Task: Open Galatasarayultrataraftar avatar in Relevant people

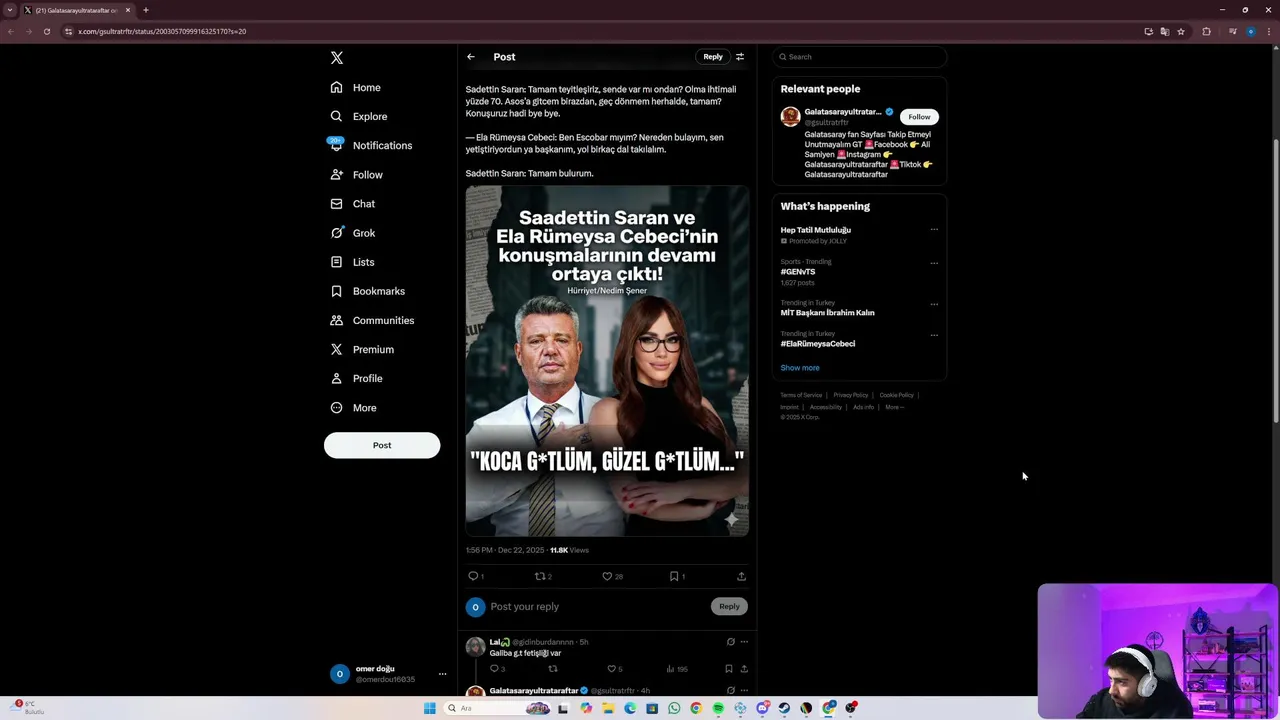Action: (790, 117)
